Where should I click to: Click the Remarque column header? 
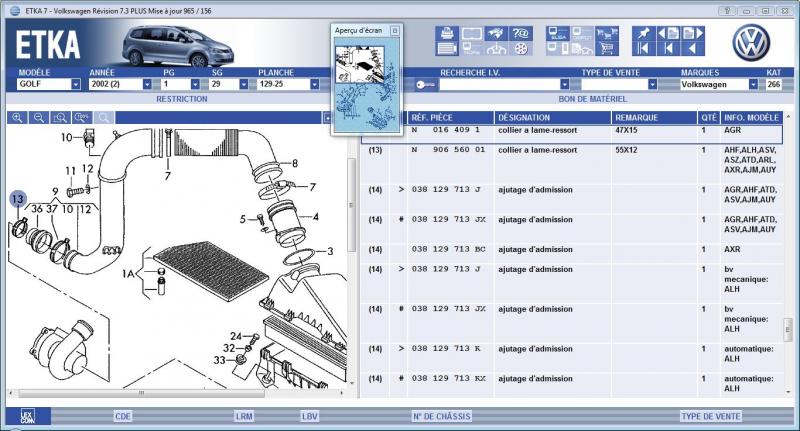(655, 118)
